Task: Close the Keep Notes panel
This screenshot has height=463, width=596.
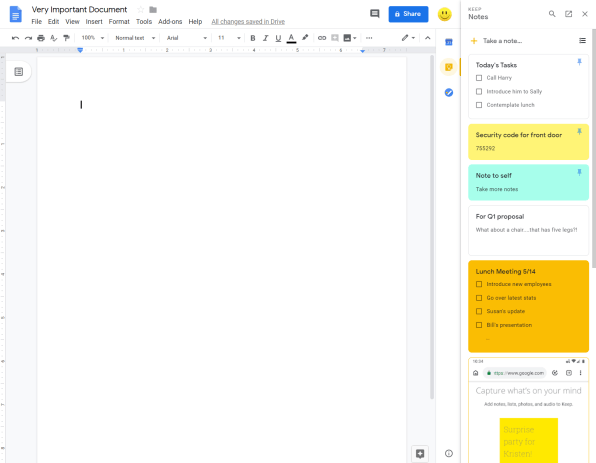Action: 585,14
